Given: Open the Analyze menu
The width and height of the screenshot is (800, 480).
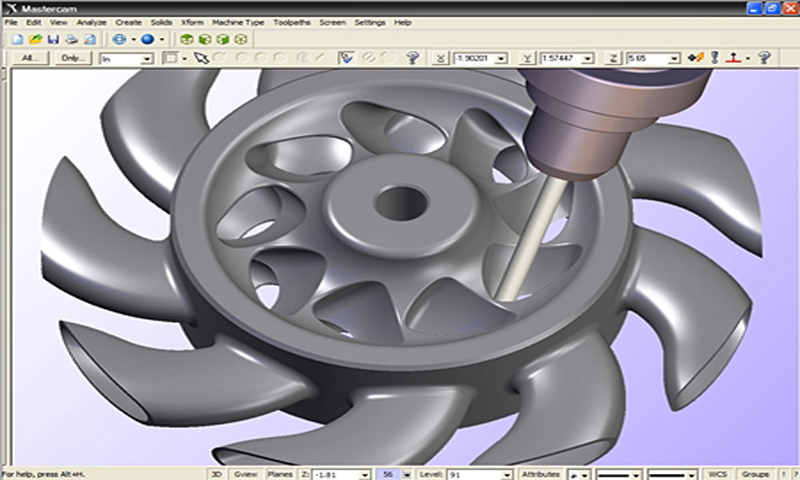Looking at the screenshot, I should (x=91, y=22).
